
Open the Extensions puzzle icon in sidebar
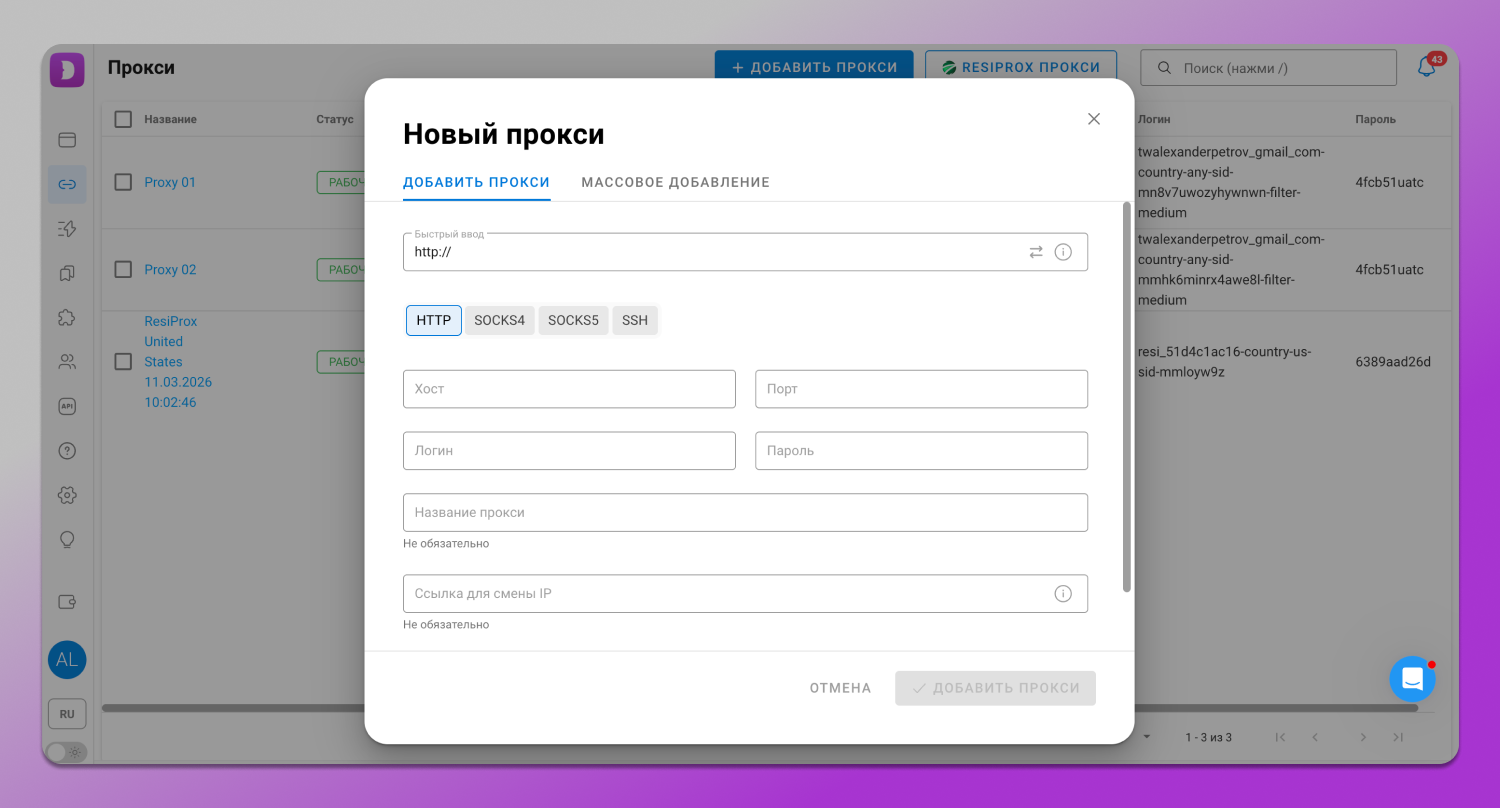click(66, 316)
